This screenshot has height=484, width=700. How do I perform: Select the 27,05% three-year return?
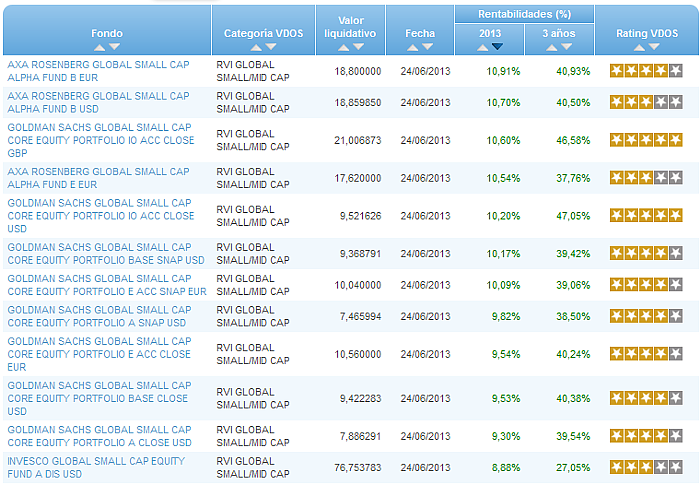point(573,467)
